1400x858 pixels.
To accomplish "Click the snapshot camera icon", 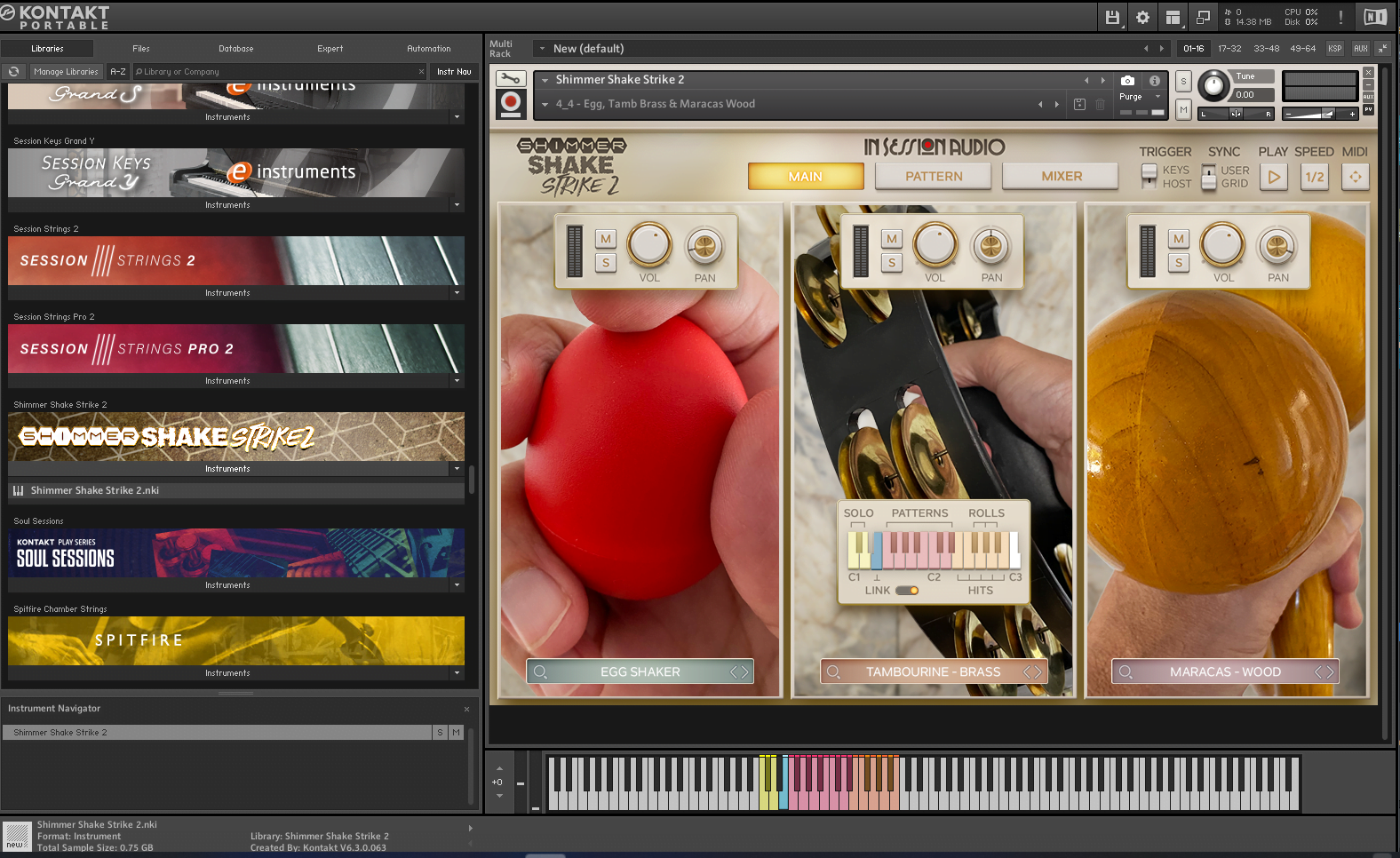I will [1127, 80].
